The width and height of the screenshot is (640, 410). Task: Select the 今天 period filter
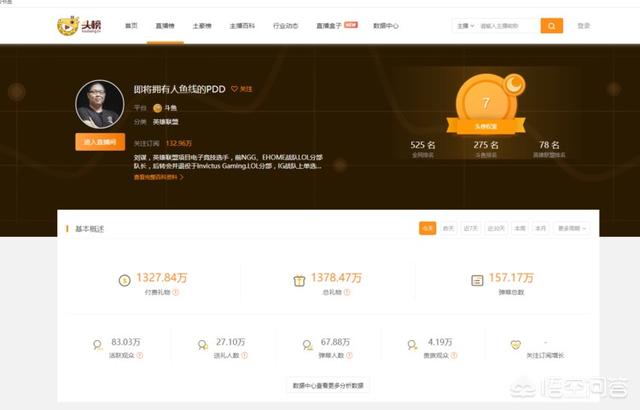click(427, 228)
